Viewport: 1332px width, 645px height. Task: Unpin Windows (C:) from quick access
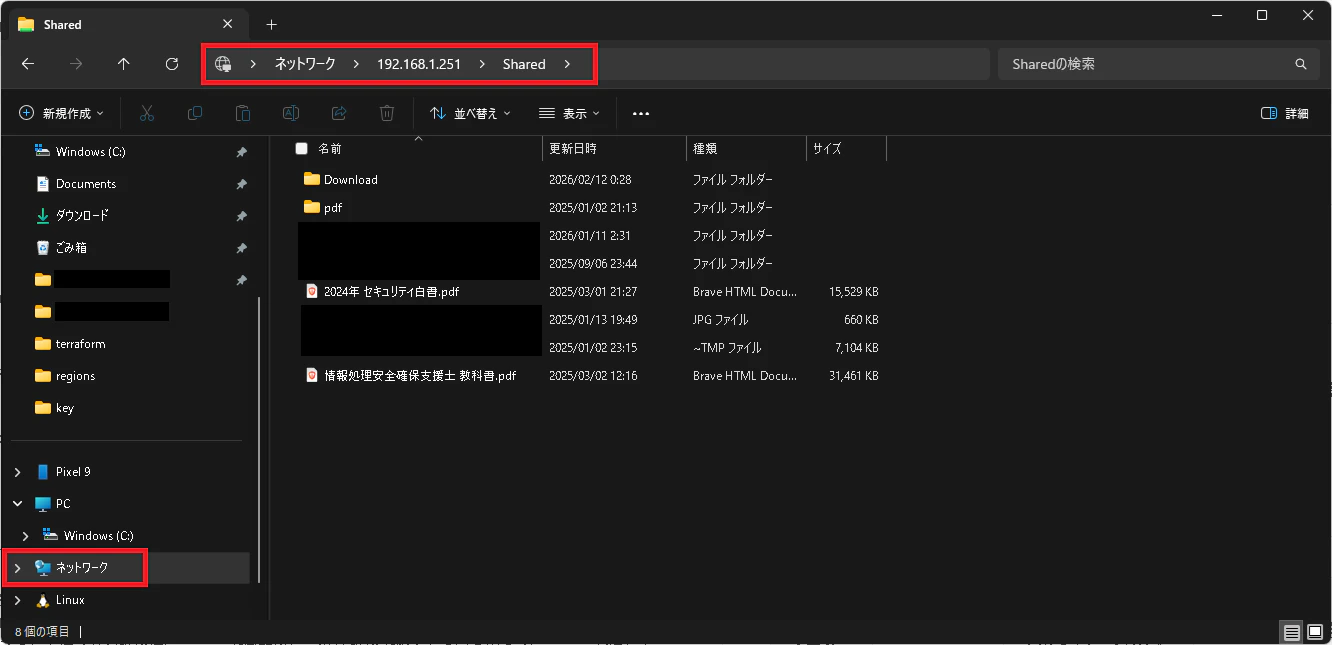(241, 152)
